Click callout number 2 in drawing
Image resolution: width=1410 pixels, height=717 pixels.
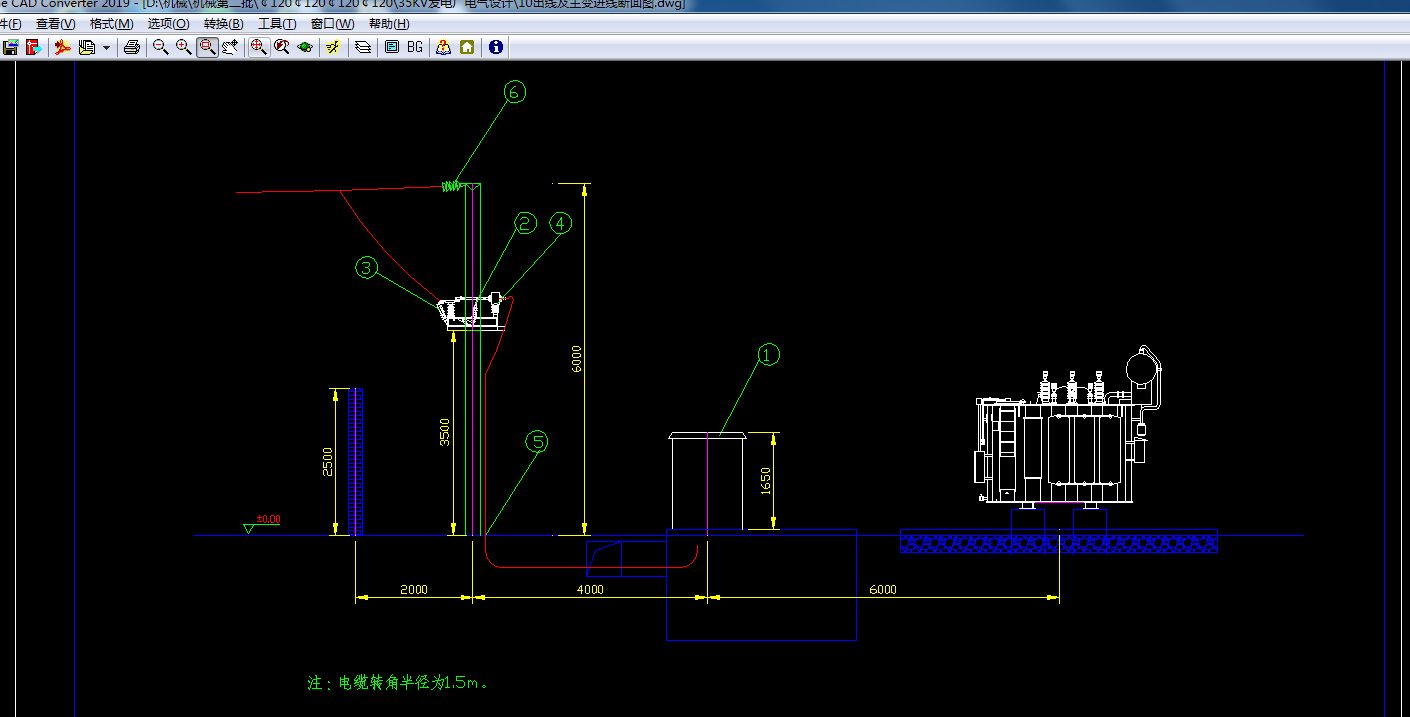527,224
